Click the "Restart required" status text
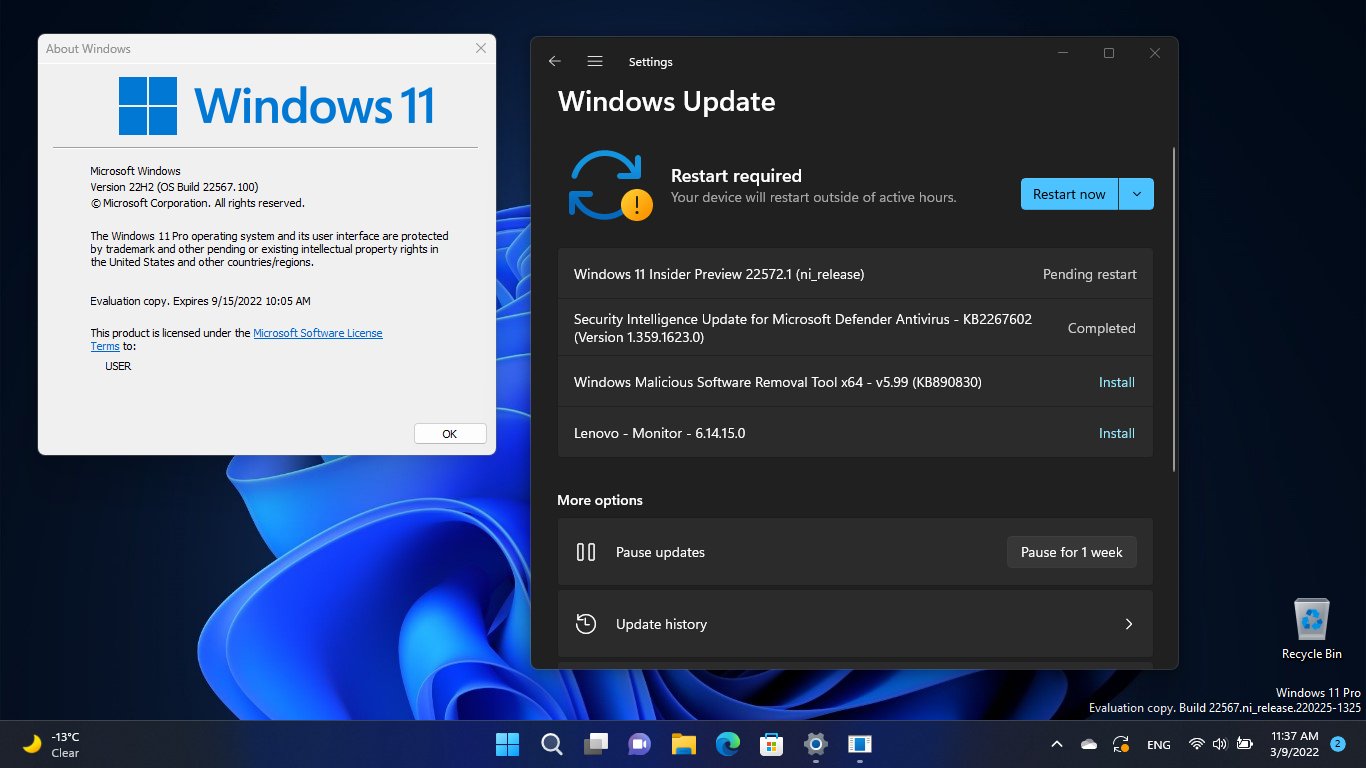This screenshot has height=768, width=1366. 736,176
